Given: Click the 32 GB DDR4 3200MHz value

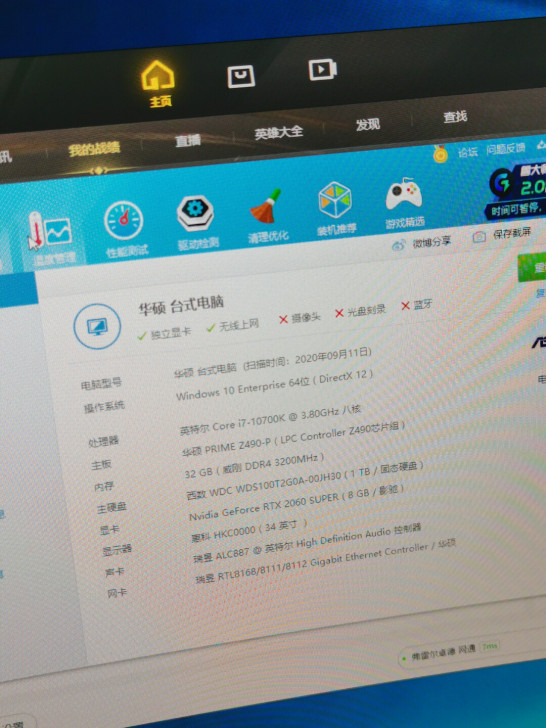Looking at the screenshot, I should tap(254, 466).
